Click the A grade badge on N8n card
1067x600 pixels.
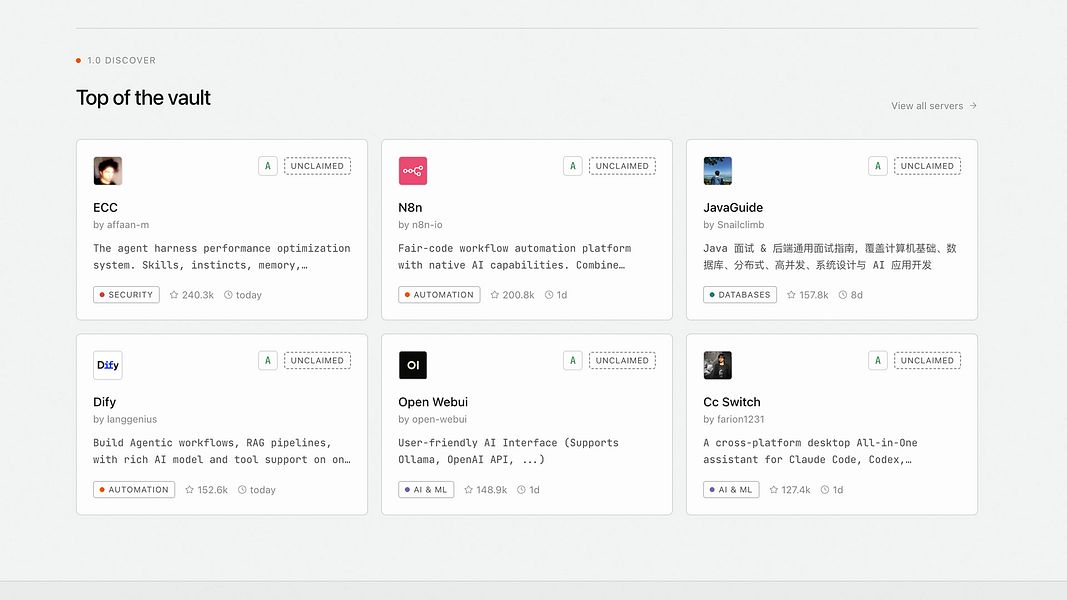click(x=572, y=166)
